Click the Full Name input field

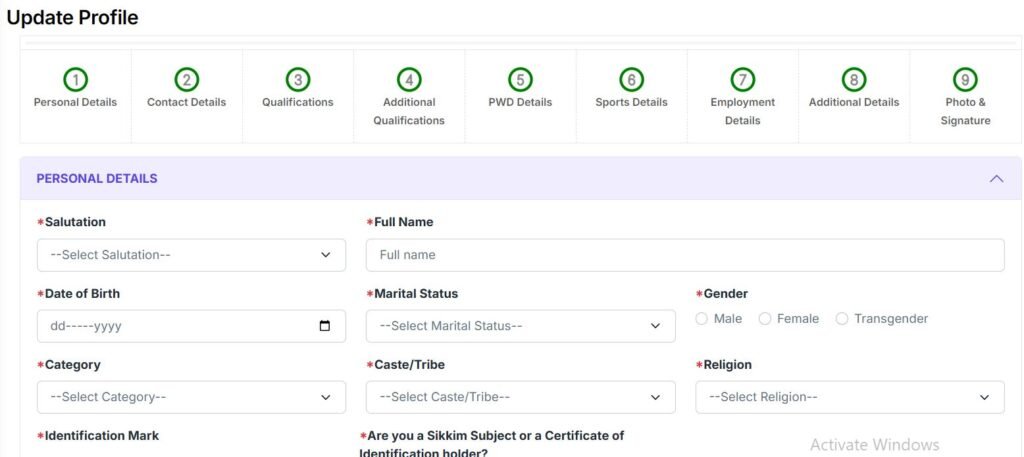coord(685,255)
